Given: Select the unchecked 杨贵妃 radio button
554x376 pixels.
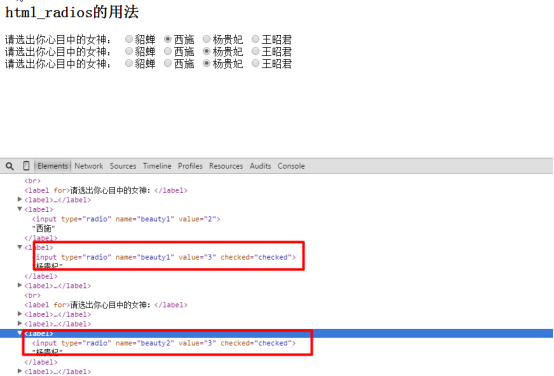Looking at the screenshot, I should 207,39.
